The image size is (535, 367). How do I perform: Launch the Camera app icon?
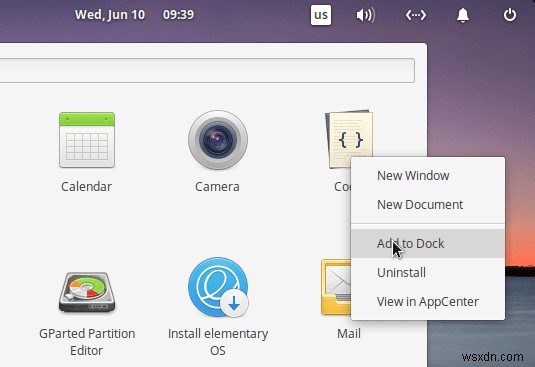coord(218,140)
